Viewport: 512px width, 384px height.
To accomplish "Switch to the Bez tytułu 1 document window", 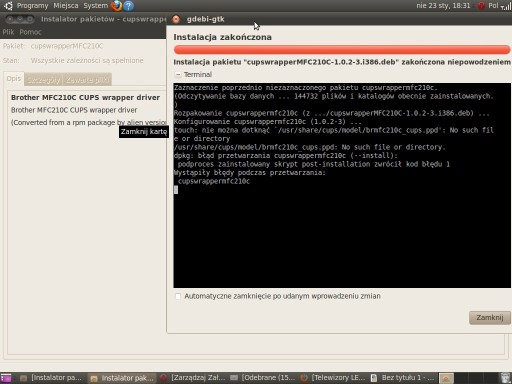I will (403, 378).
